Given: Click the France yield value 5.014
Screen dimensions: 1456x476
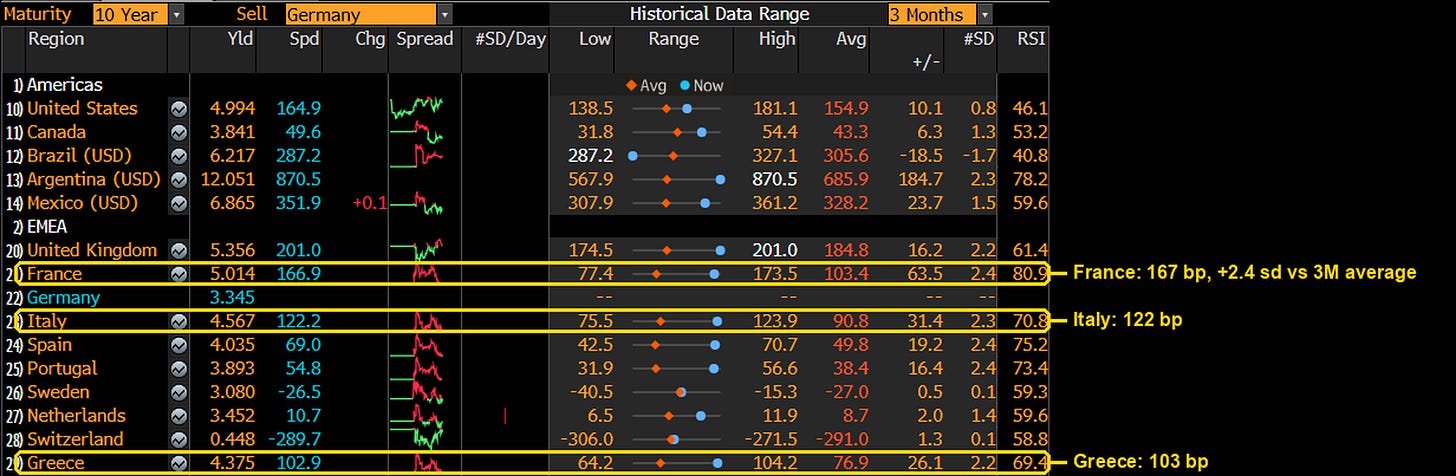Looking at the screenshot, I should pos(231,274).
